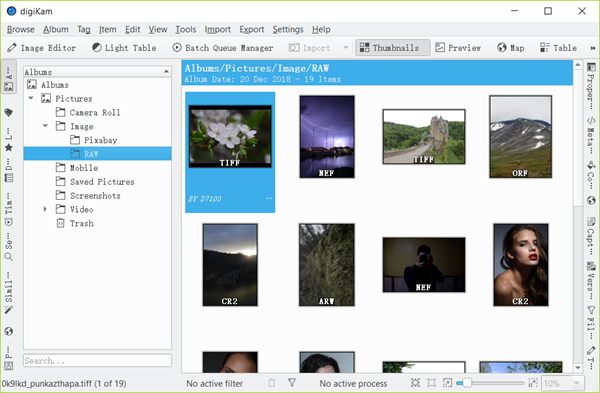Show hidden toolbar items via chevron

593,48
